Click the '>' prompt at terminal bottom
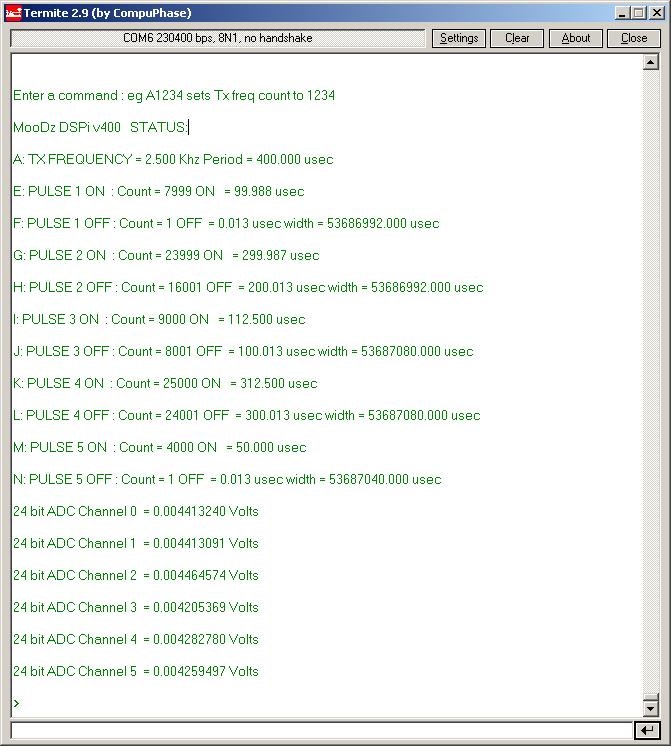The height and width of the screenshot is (746, 671). click(17, 703)
